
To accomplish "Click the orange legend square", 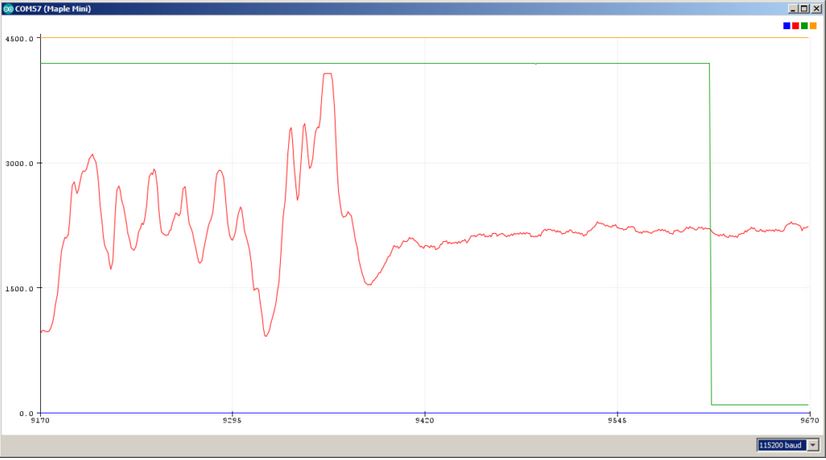I will tap(814, 25).
